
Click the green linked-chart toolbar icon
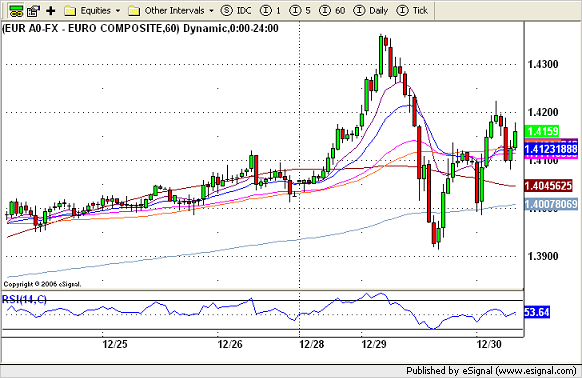[x=16, y=11]
